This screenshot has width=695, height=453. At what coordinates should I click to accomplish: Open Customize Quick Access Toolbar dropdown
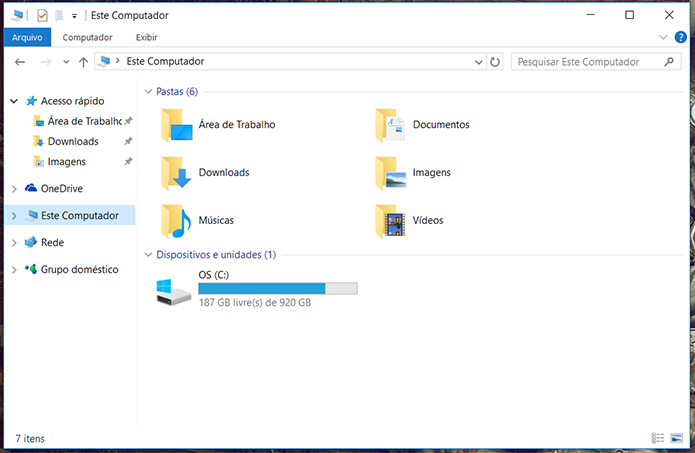tap(74, 16)
